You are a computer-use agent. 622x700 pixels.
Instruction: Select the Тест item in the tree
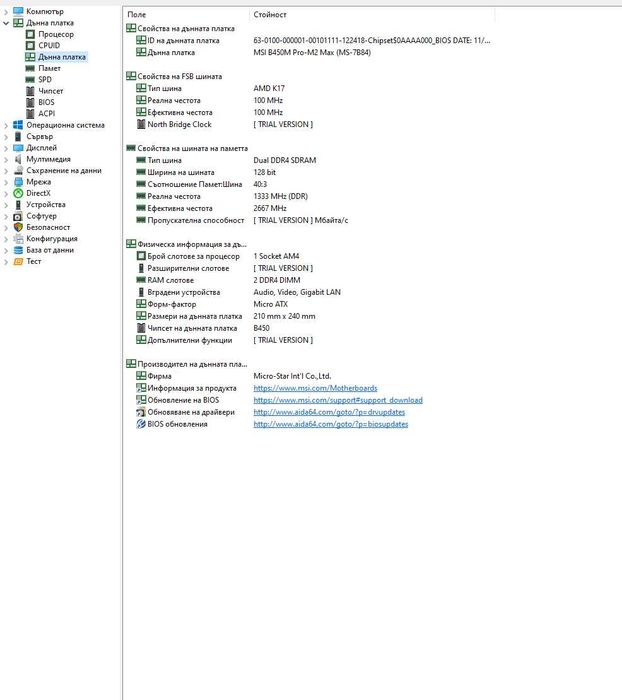tap(33, 261)
